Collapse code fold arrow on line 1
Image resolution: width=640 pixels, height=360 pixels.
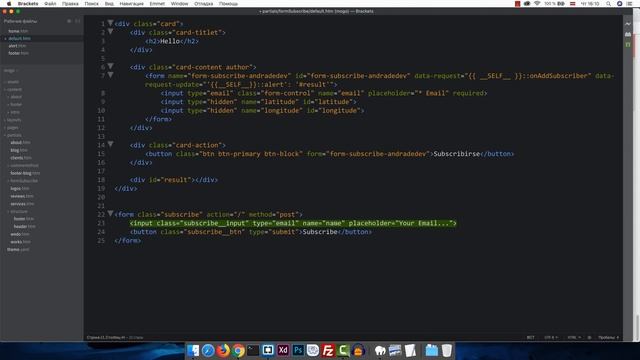(110, 23)
